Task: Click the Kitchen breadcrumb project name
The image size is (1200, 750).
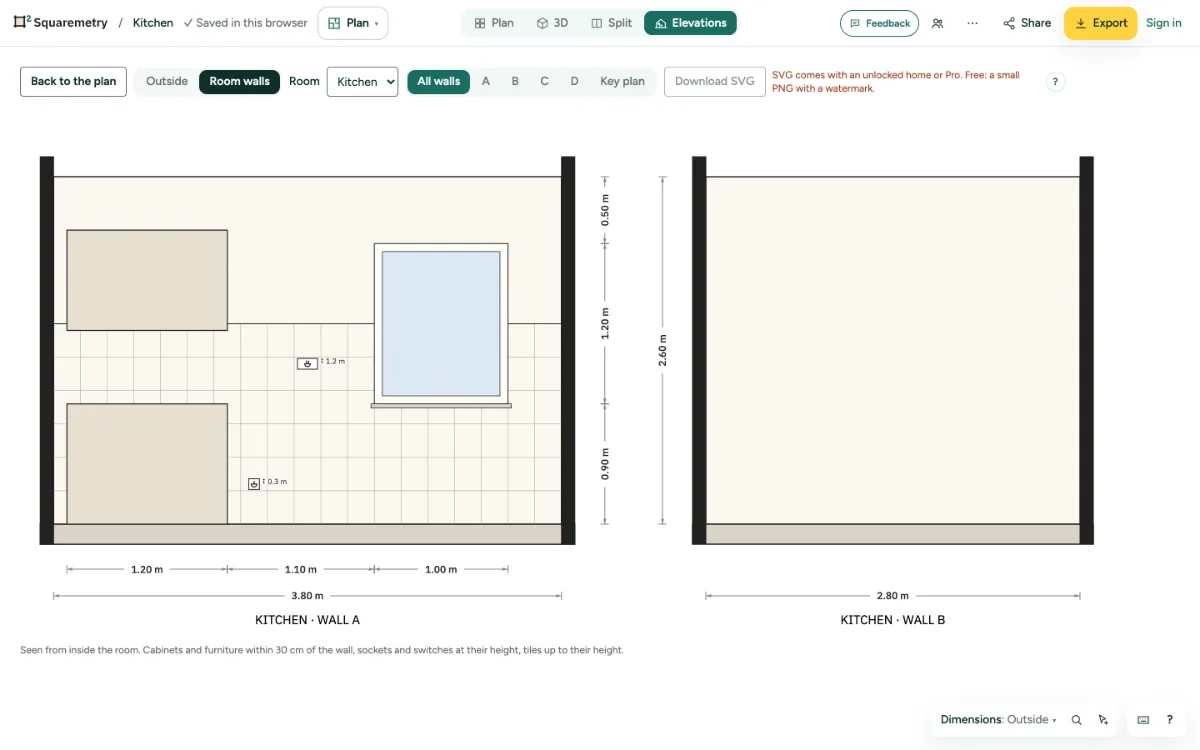Action: point(153,23)
